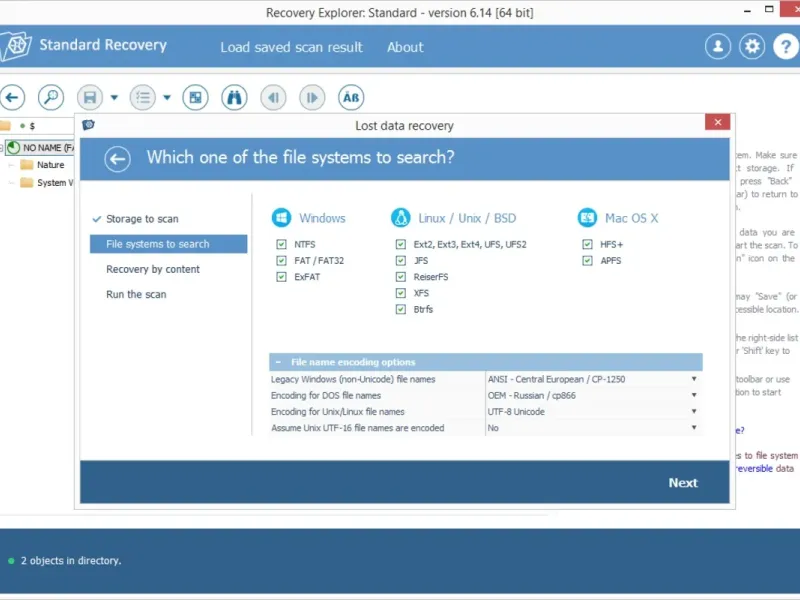Select the Nature folder in tree

pos(50,165)
